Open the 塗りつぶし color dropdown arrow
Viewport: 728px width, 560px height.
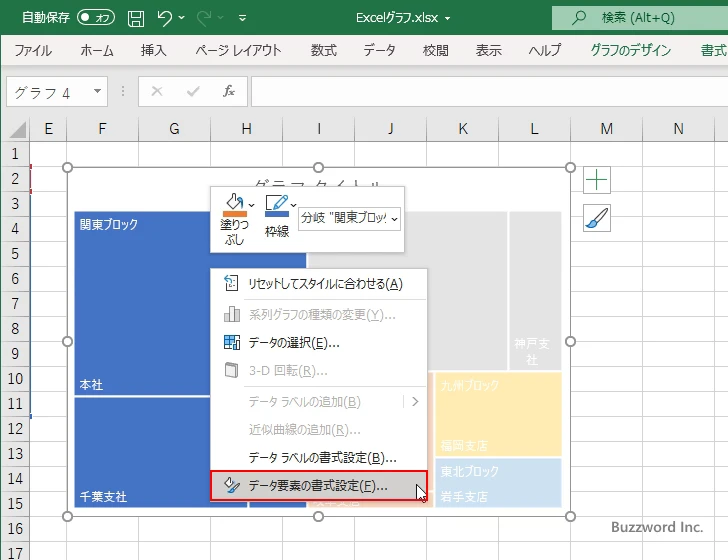[x=251, y=205]
